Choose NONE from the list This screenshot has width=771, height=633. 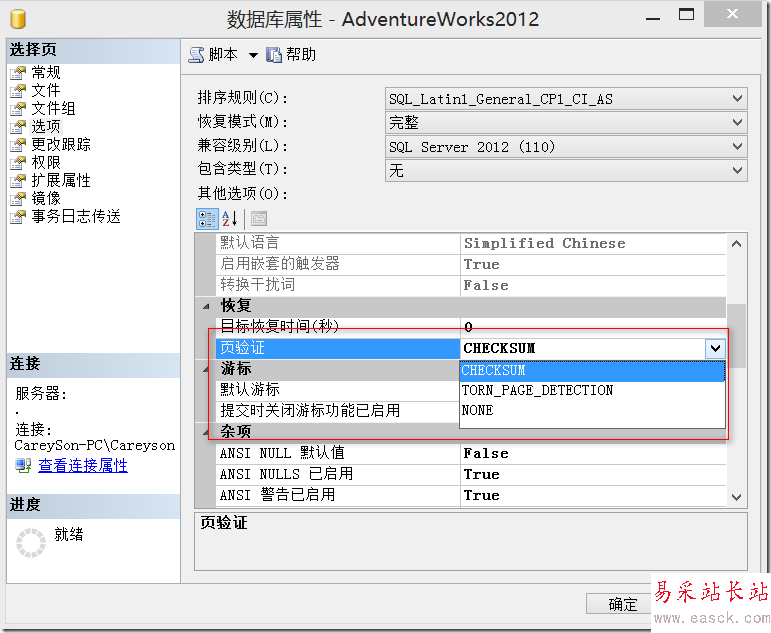tap(592, 411)
